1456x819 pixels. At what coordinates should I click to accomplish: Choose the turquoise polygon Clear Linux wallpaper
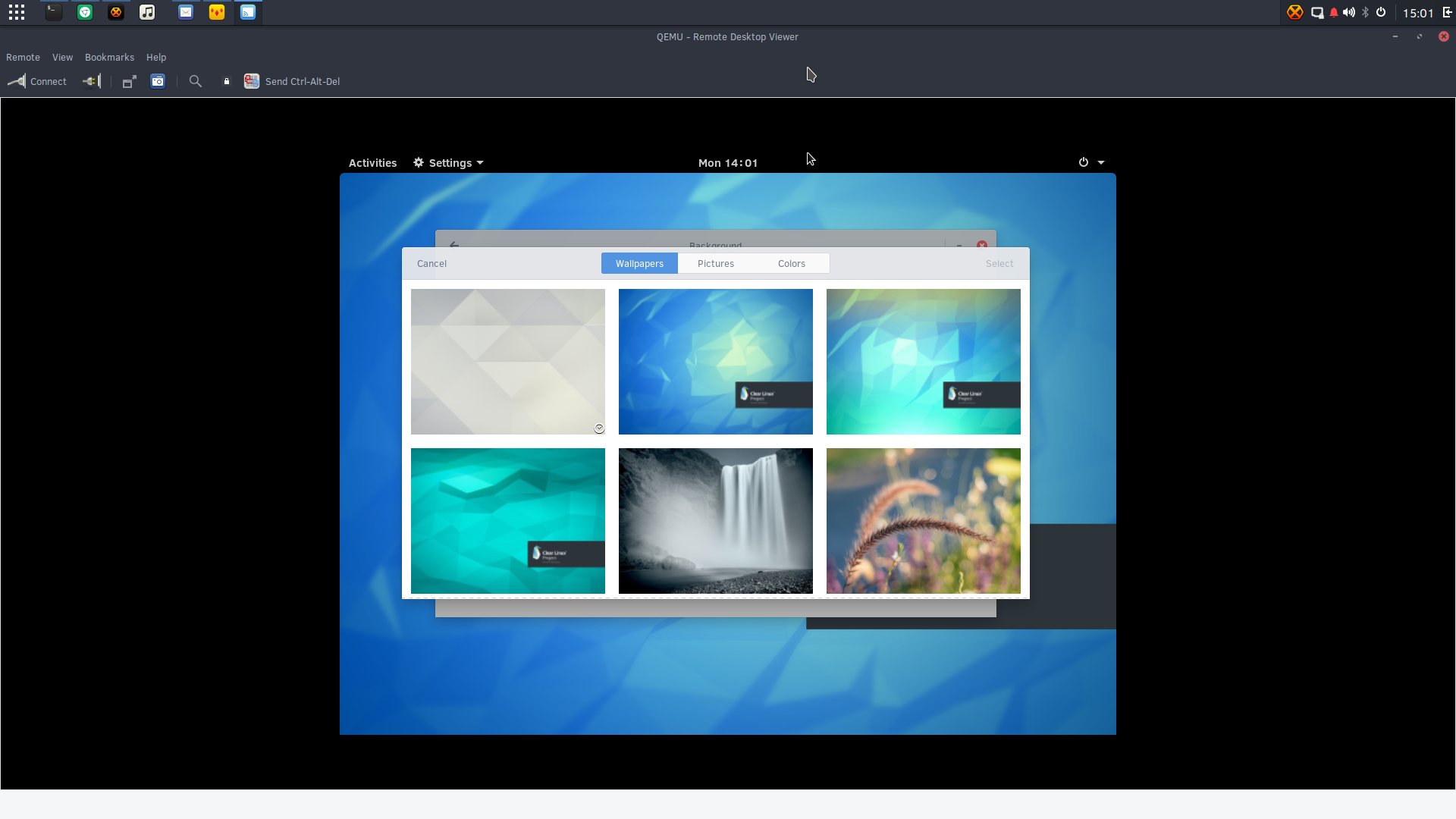(x=508, y=521)
